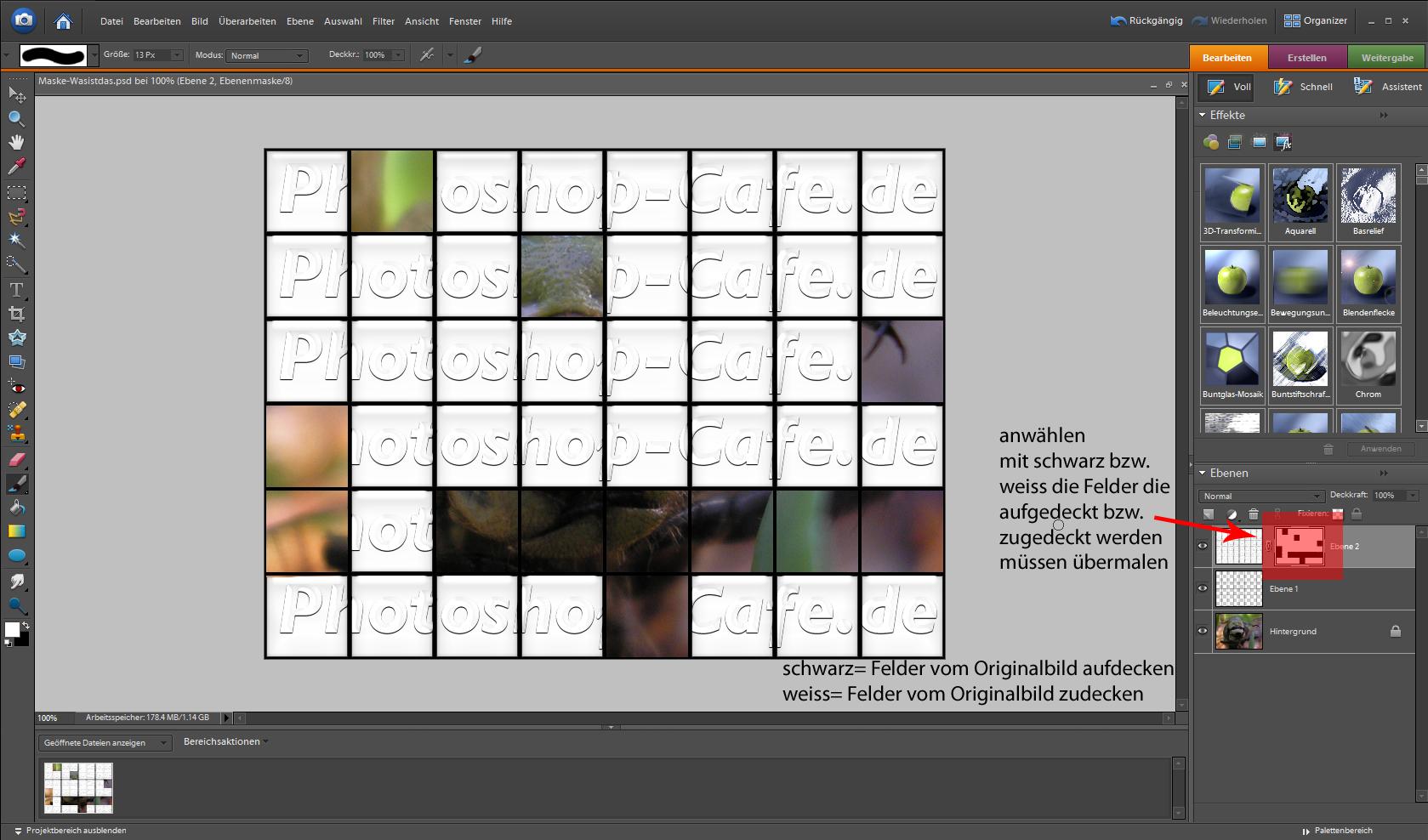Image resolution: width=1428 pixels, height=840 pixels.
Task: Swap foreground and background colors
Action: pyautogui.click(x=25, y=626)
